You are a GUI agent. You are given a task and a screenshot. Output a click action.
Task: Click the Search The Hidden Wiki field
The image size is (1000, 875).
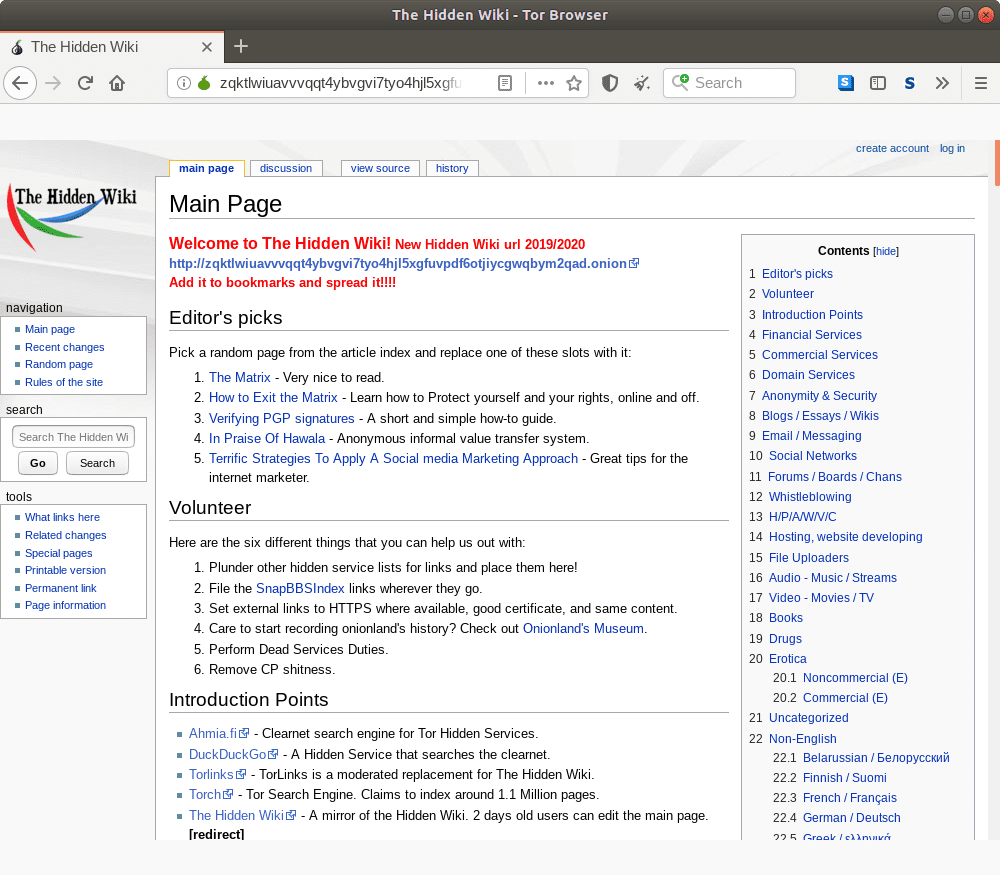coord(73,436)
